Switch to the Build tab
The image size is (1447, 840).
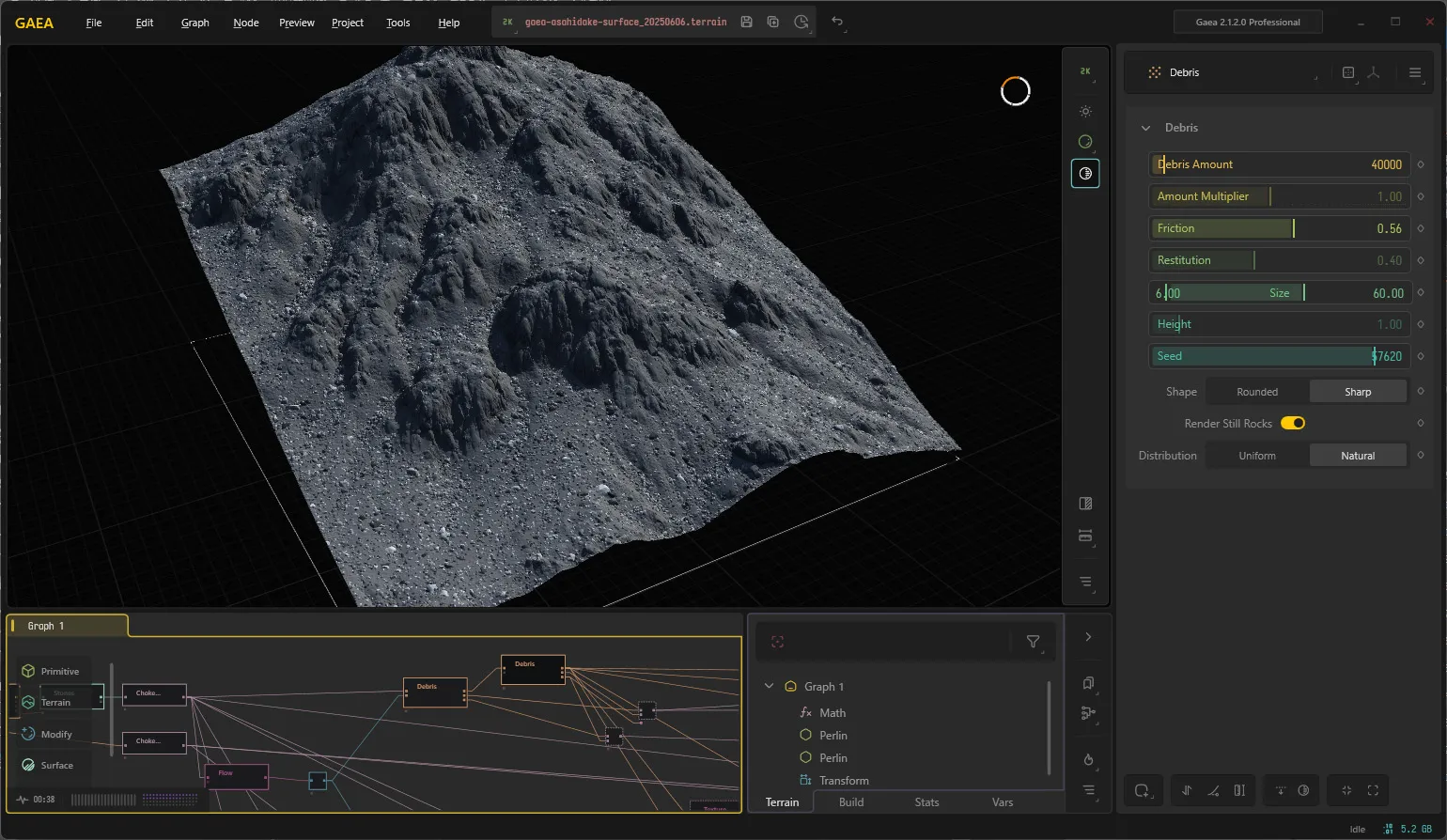click(851, 802)
